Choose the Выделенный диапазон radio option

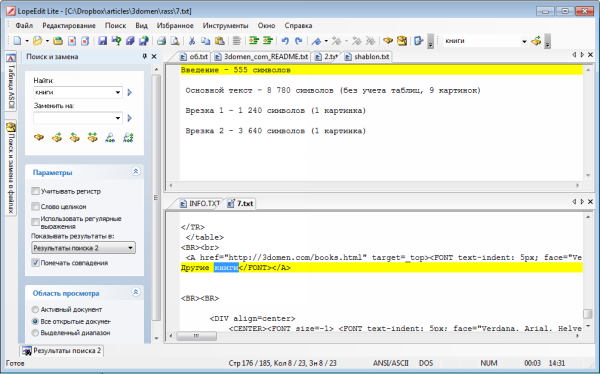(35, 333)
